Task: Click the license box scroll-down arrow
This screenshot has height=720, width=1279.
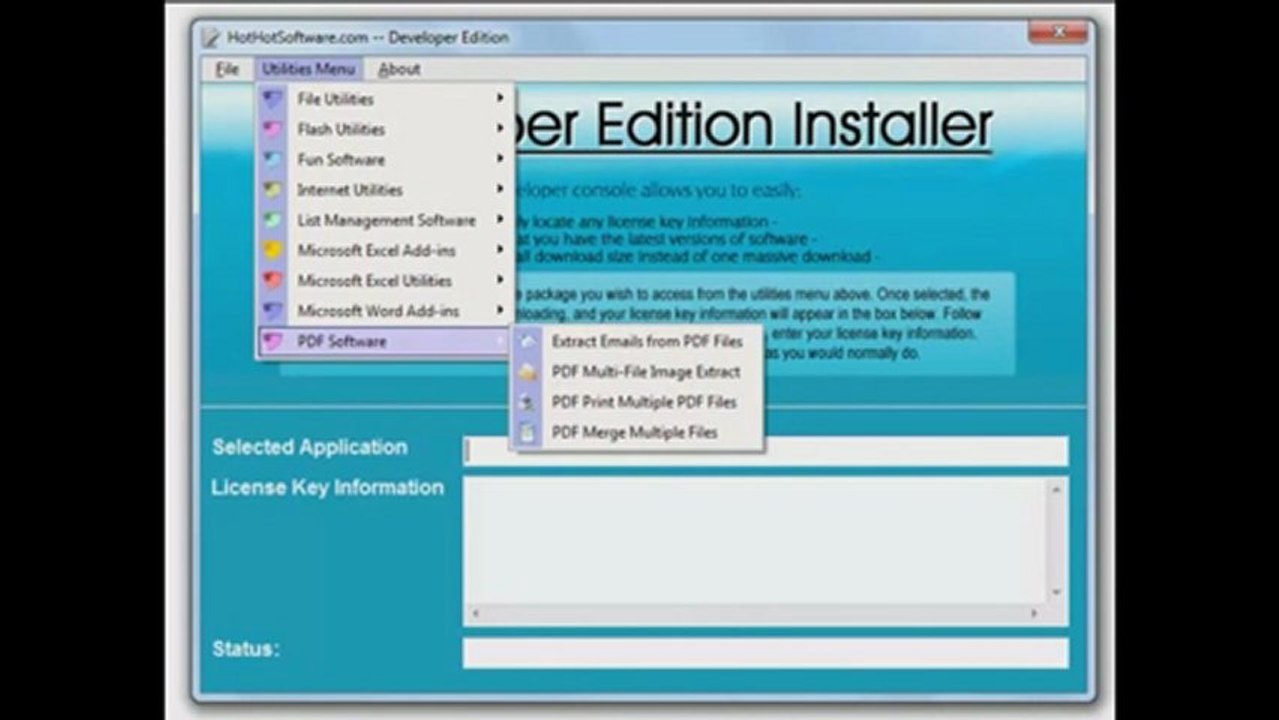Action: click(x=1056, y=592)
